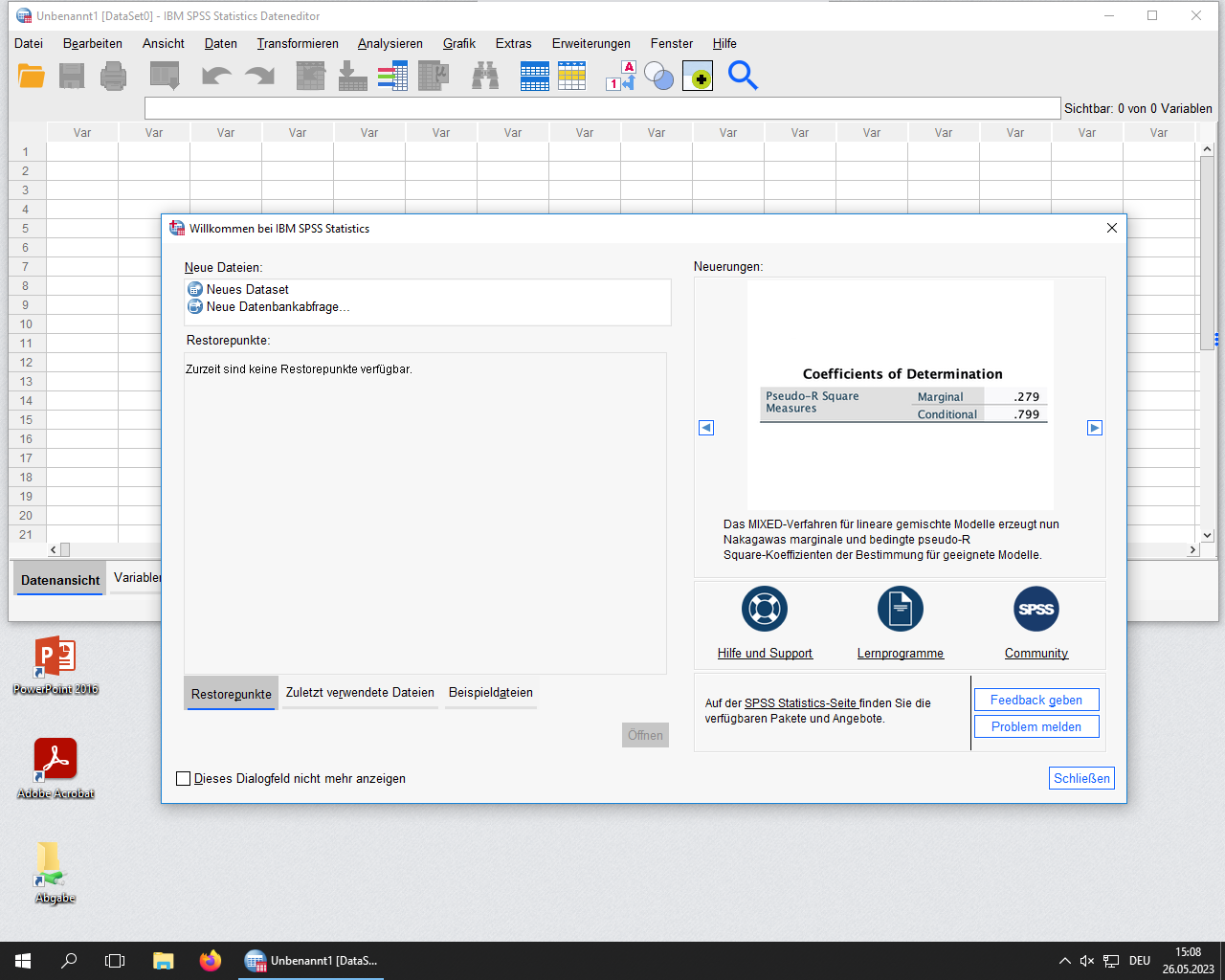Image resolution: width=1225 pixels, height=980 pixels.
Task: Open the Lernprogramme document icon
Action: tap(900, 609)
